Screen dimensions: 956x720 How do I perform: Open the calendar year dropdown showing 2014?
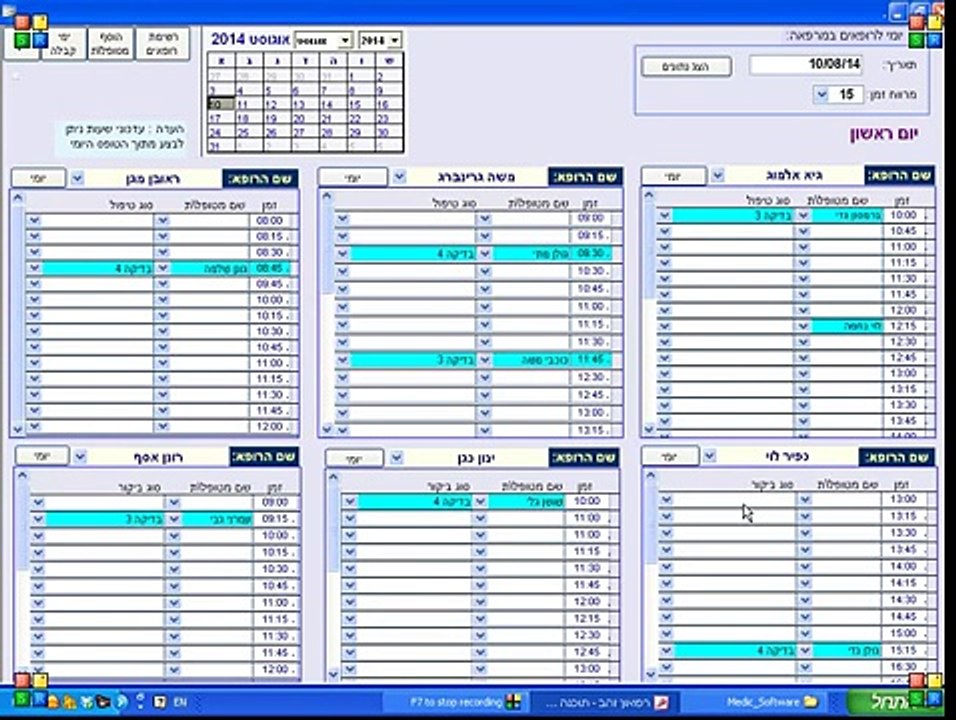pos(394,41)
